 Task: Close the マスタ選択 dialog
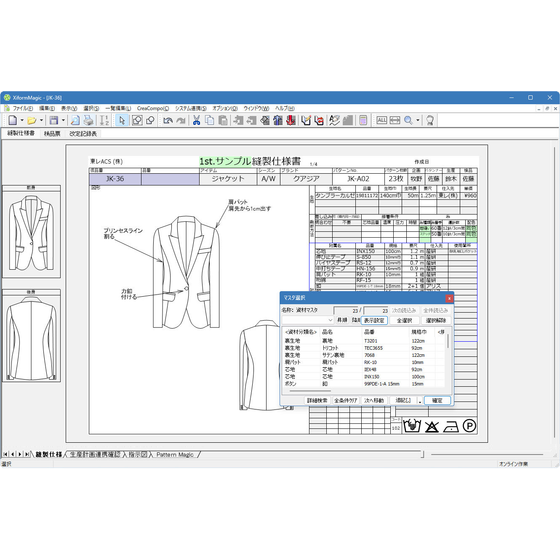pyautogui.click(x=449, y=298)
